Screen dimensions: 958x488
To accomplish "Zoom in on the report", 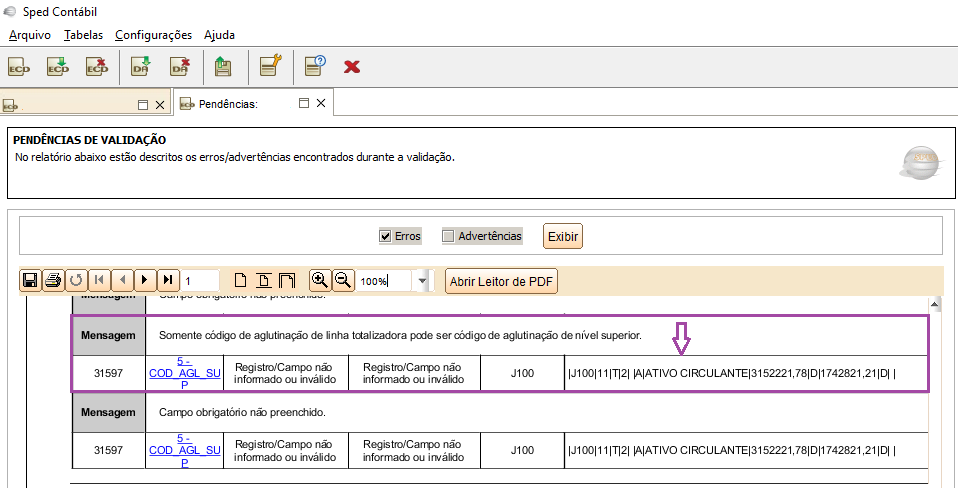I will 320,280.
